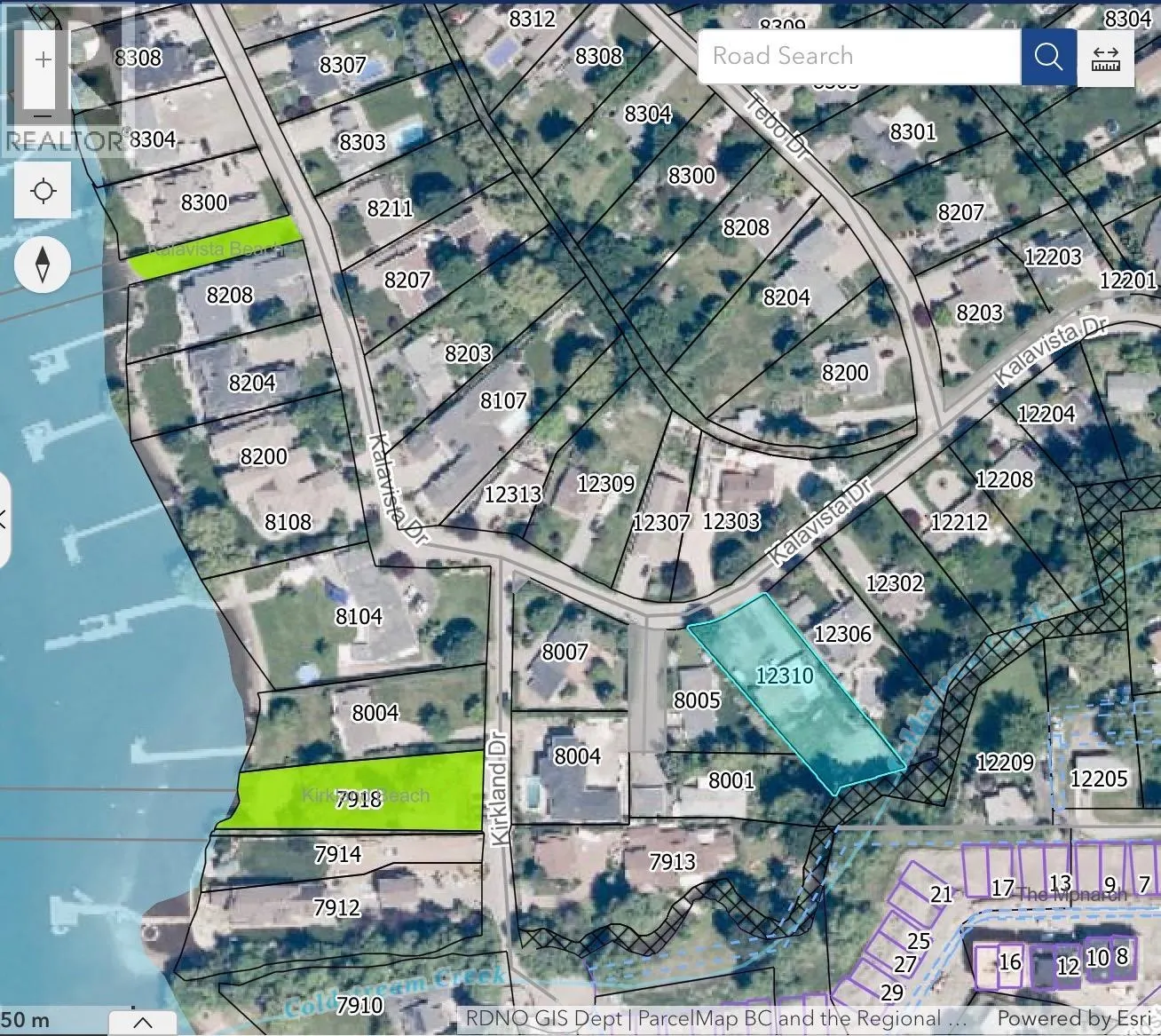Click parcel label 8104

point(359,616)
